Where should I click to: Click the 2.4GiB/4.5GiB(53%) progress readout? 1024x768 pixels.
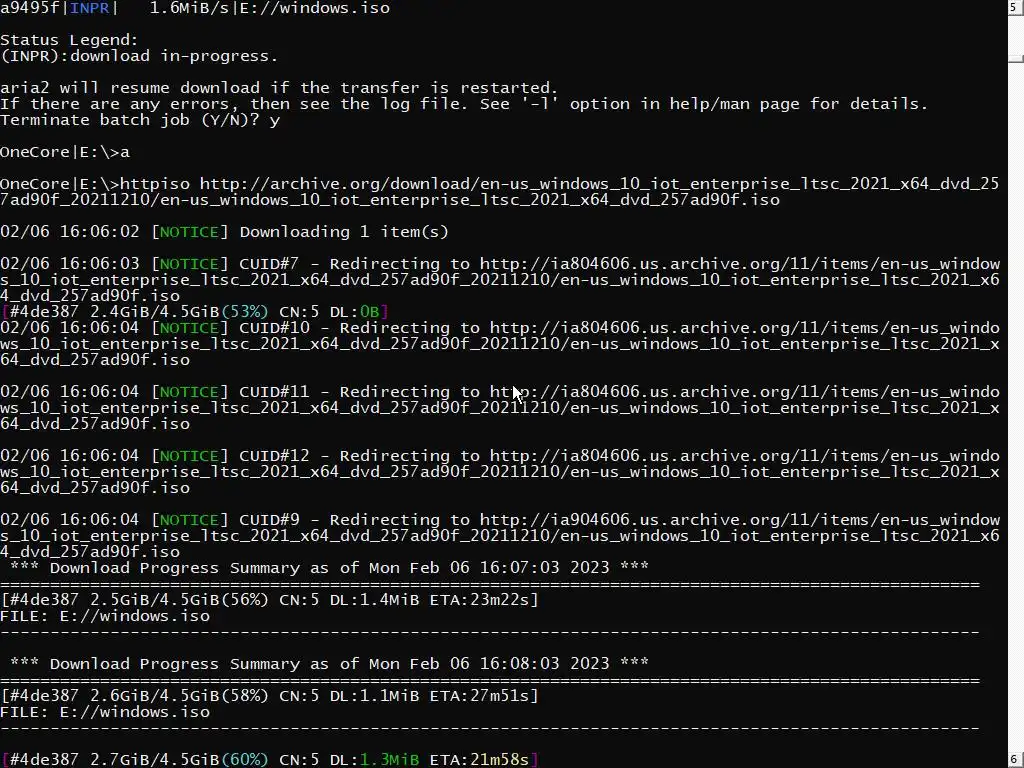pos(179,312)
